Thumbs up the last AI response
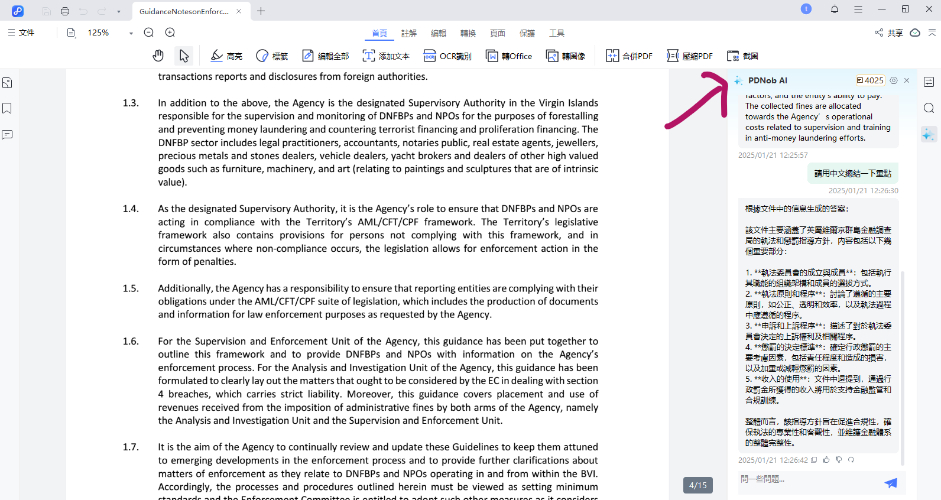This screenshot has width=941, height=500. coord(825,460)
